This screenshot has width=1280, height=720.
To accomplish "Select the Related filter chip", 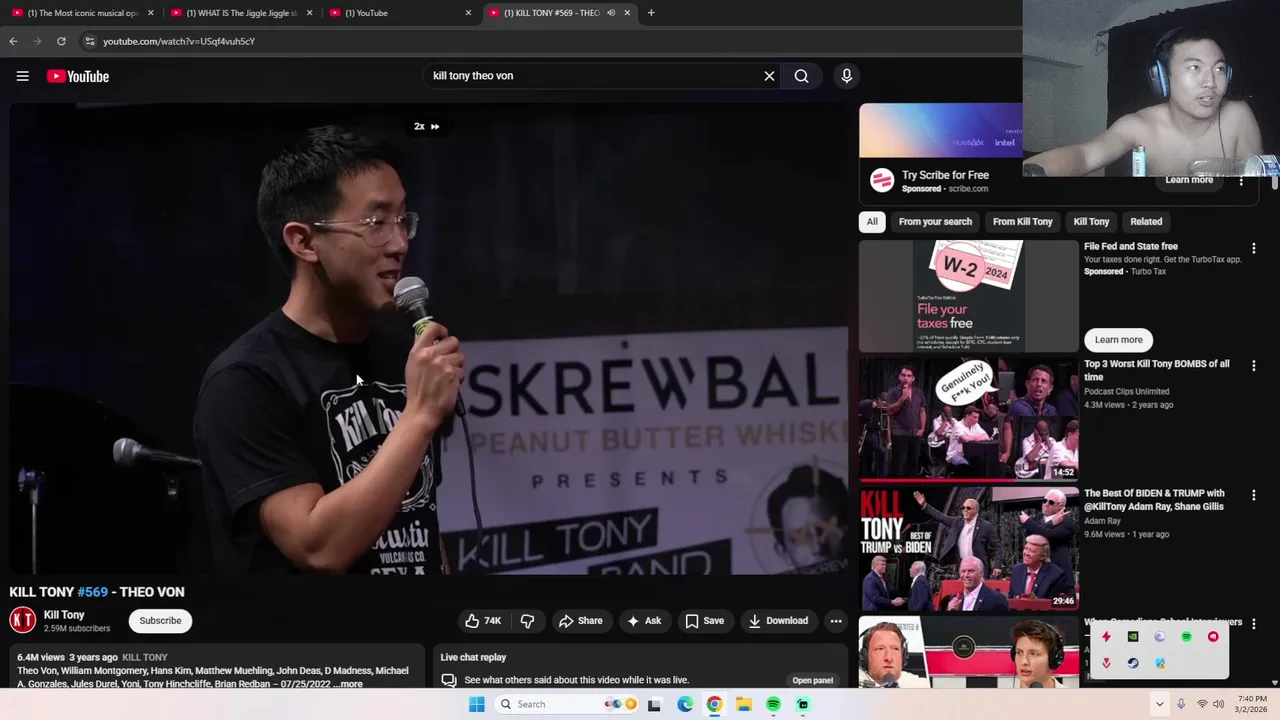I will [1146, 222].
